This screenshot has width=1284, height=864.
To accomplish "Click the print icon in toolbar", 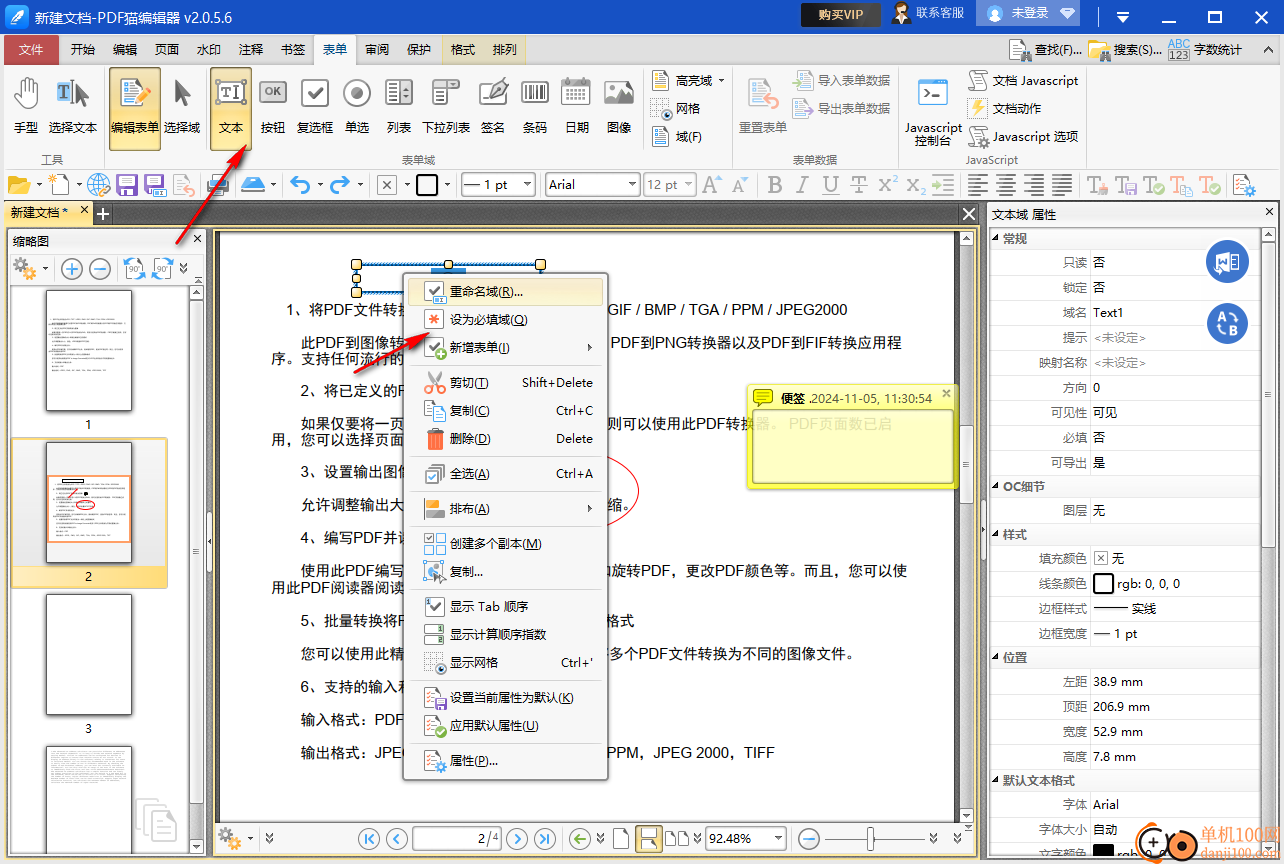I will [x=217, y=185].
